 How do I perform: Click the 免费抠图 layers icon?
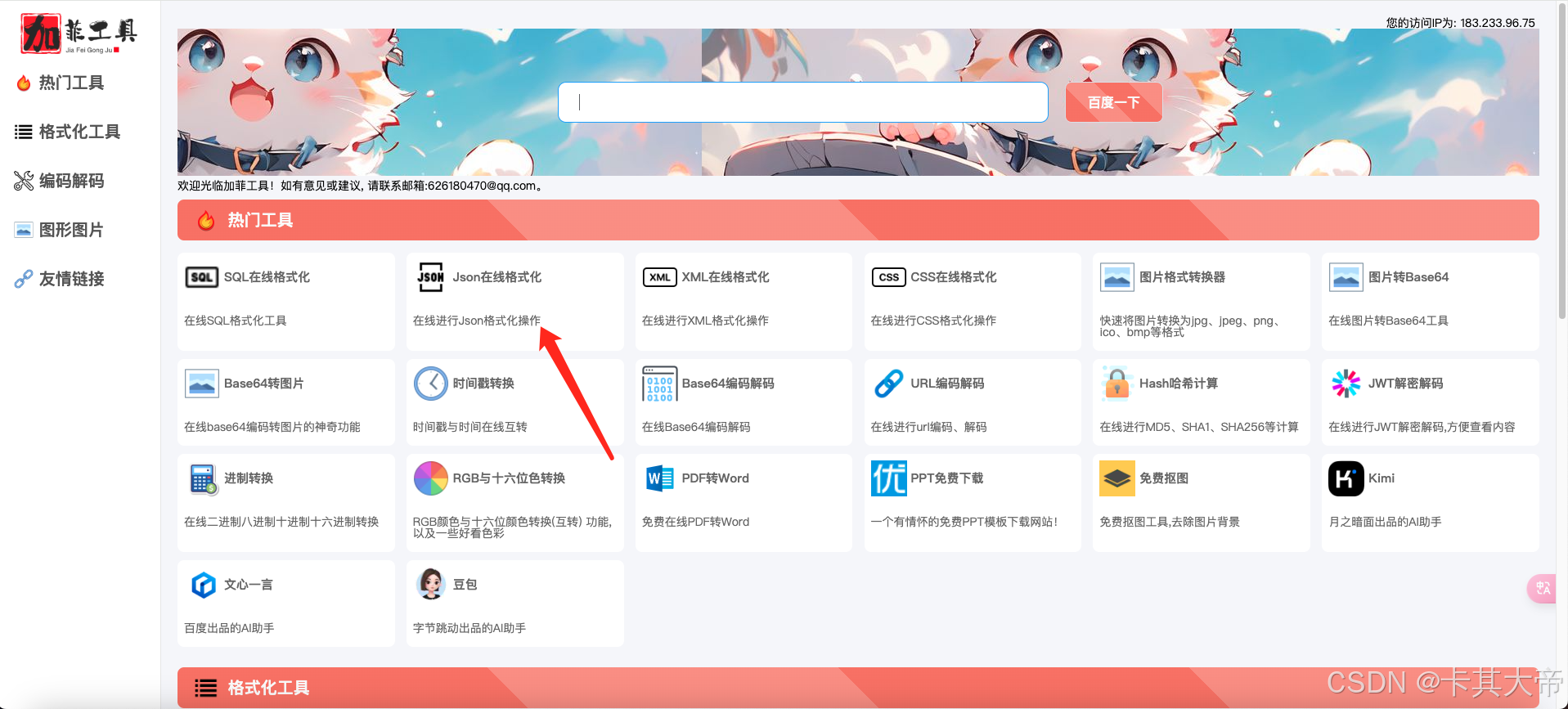1117,478
